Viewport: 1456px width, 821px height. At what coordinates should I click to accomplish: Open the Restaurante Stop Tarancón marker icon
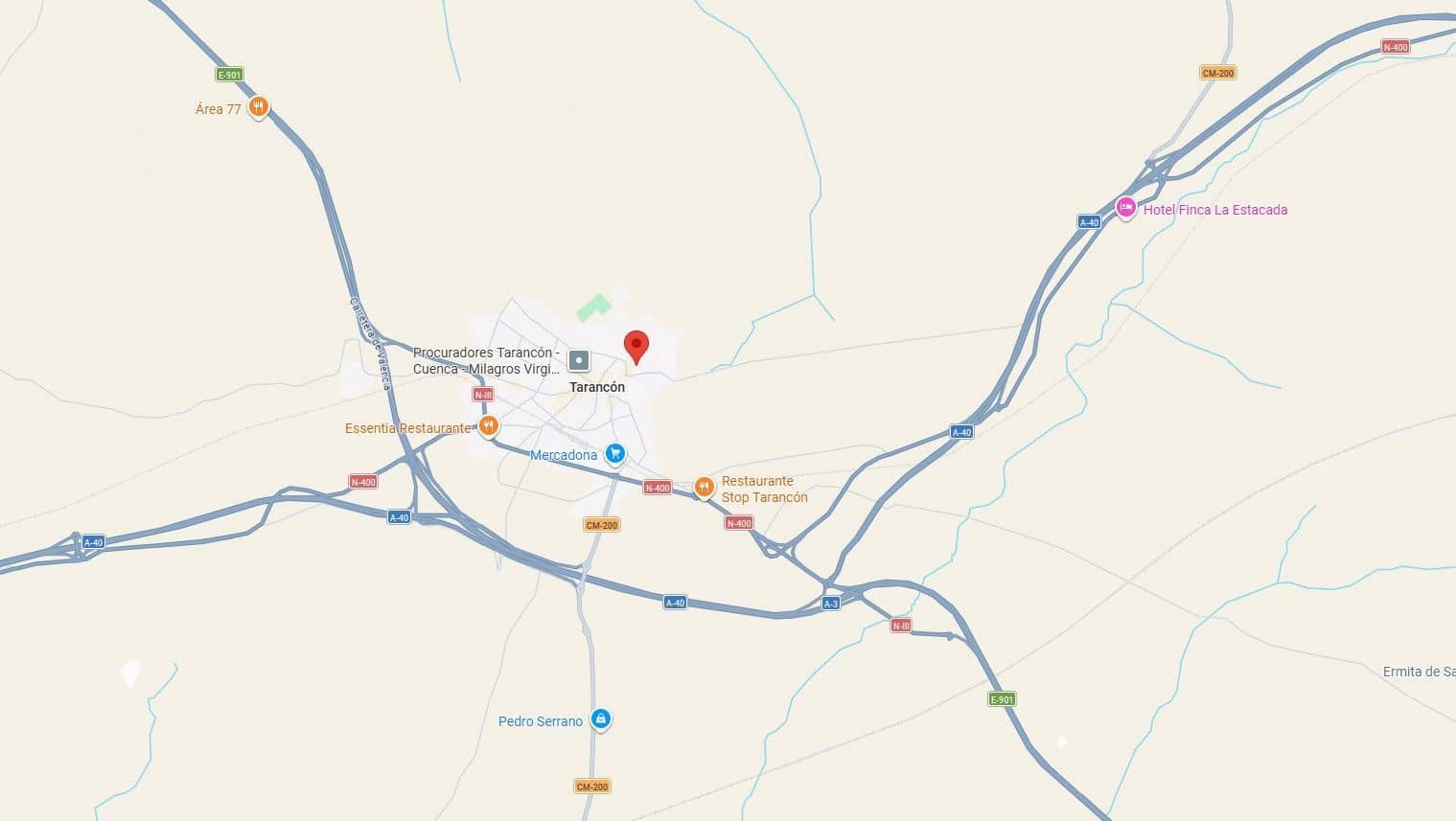[x=705, y=488]
